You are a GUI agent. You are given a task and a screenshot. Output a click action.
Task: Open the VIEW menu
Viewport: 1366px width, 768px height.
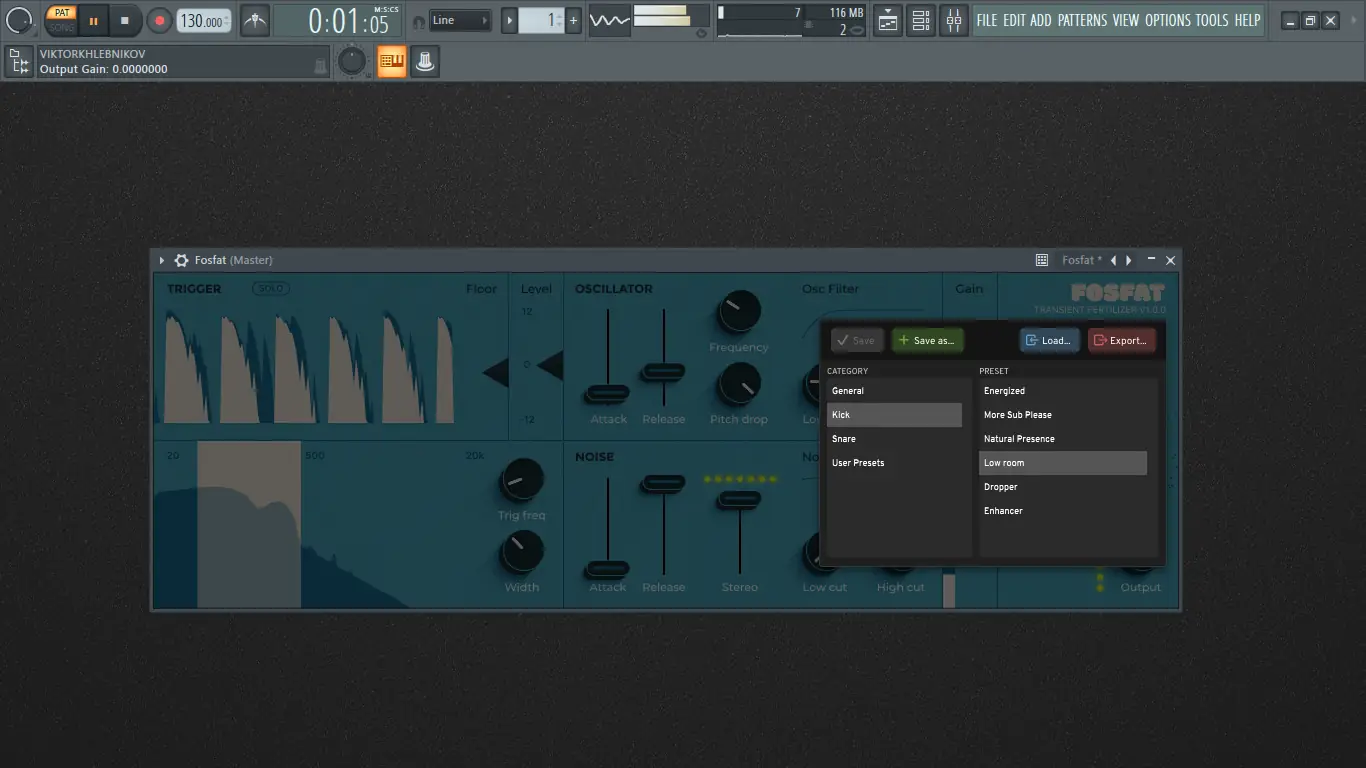(1126, 20)
